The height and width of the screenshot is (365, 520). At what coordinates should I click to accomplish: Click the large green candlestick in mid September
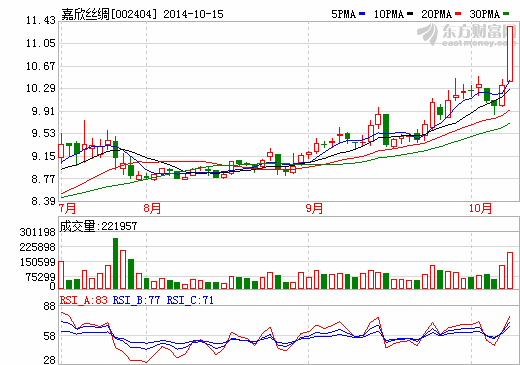tap(386, 129)
